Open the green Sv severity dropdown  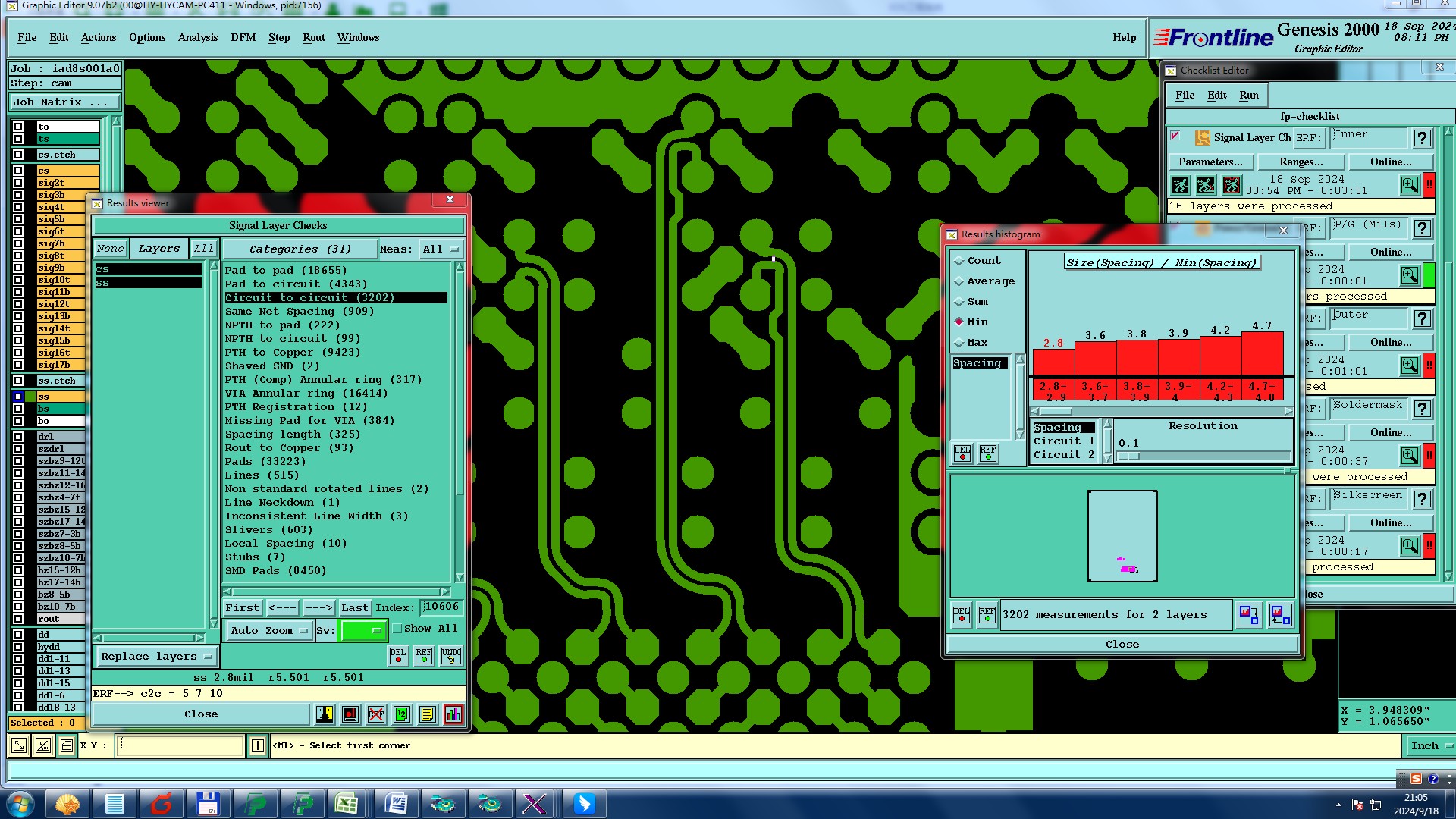(364, 630)
